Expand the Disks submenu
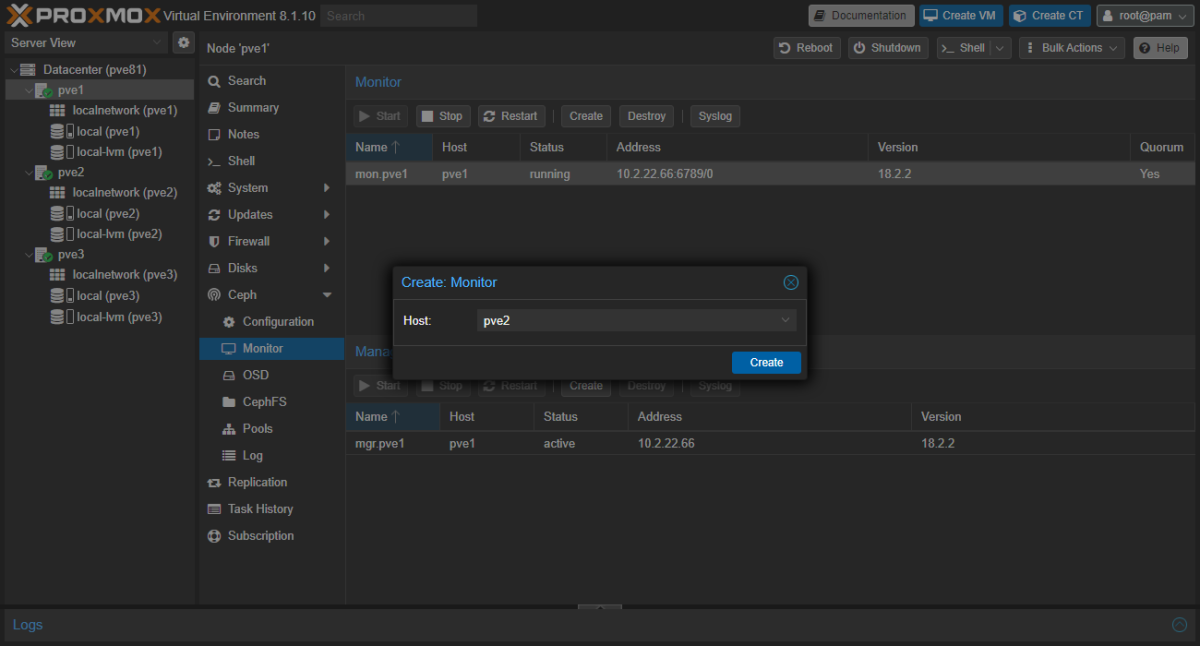This screenshot has width=1200, height=646. [x=326, y=268]
